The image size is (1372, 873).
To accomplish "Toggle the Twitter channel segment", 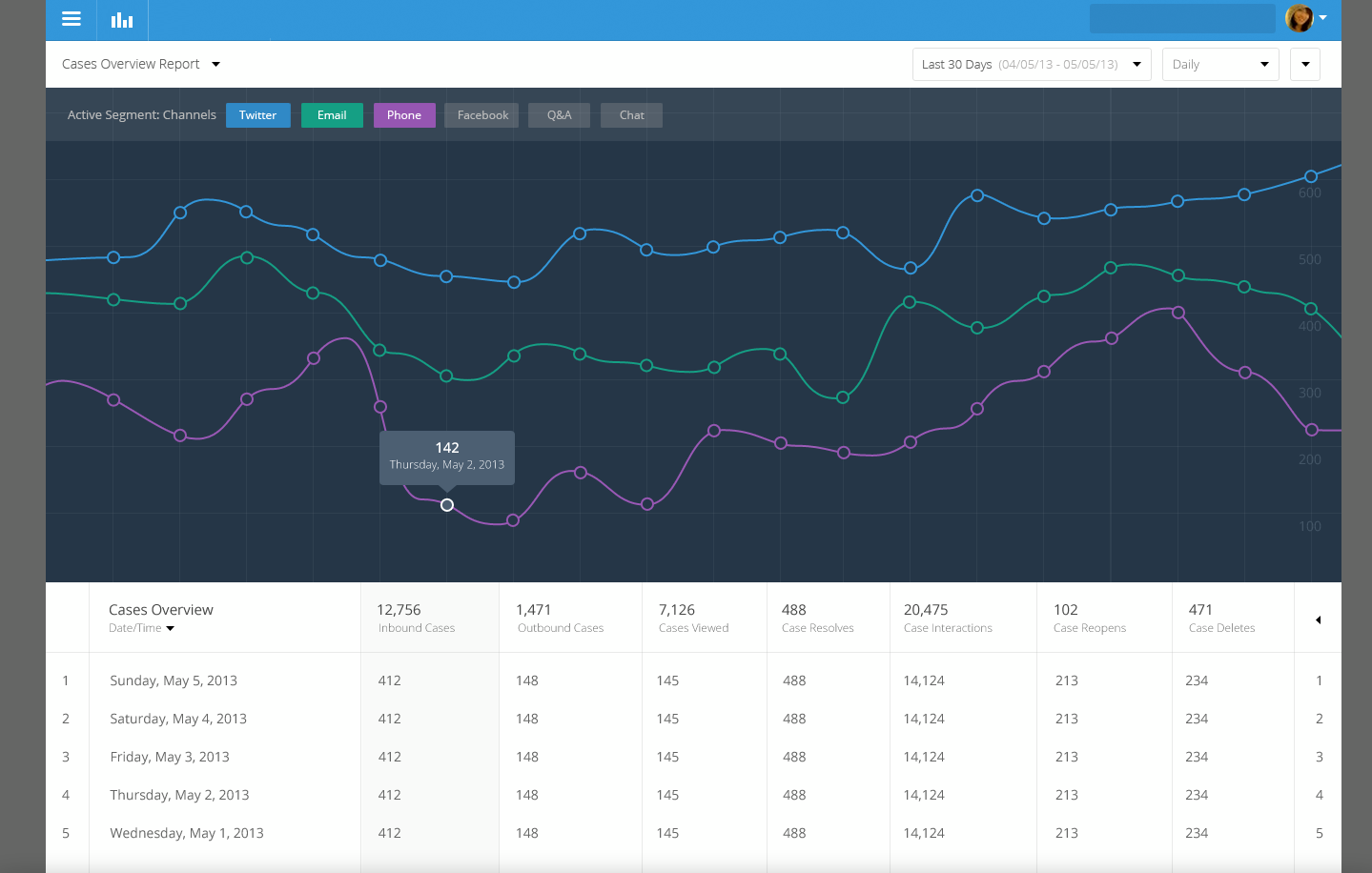I will [257, 115].
